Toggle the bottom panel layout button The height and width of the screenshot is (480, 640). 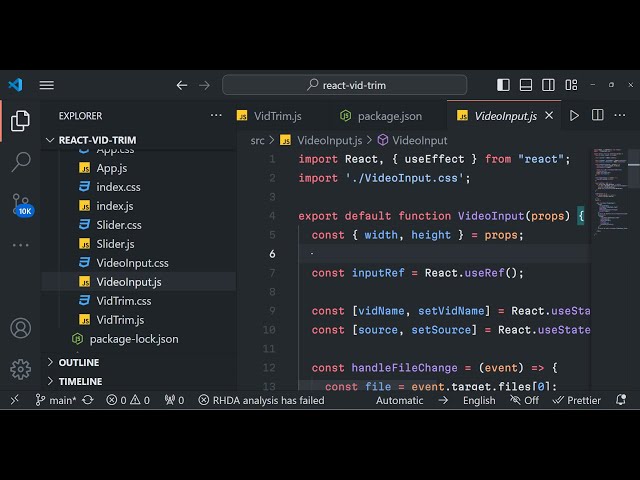(x=525, y=85)
